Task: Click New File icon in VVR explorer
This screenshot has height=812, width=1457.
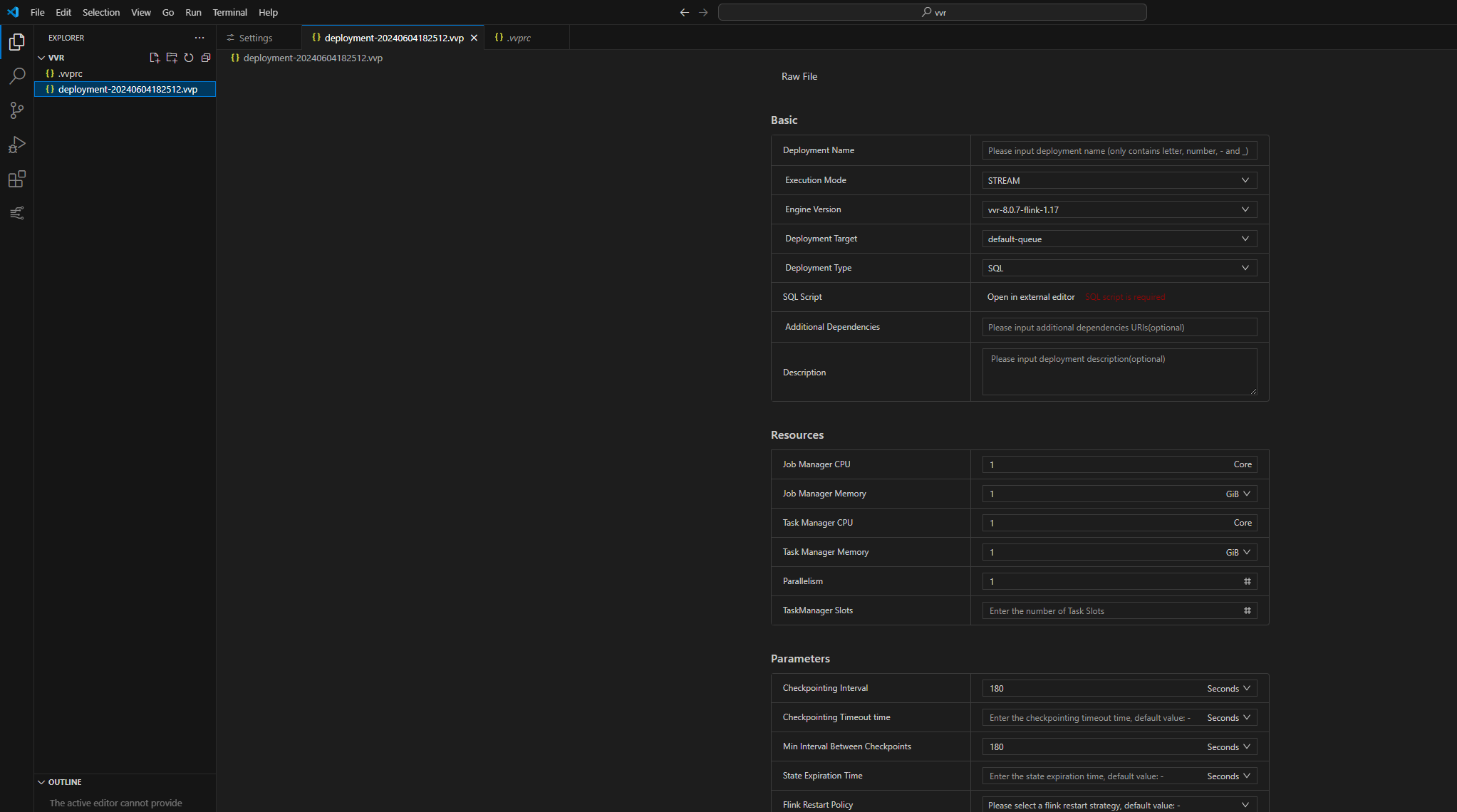Action: (x=155, y=58)
